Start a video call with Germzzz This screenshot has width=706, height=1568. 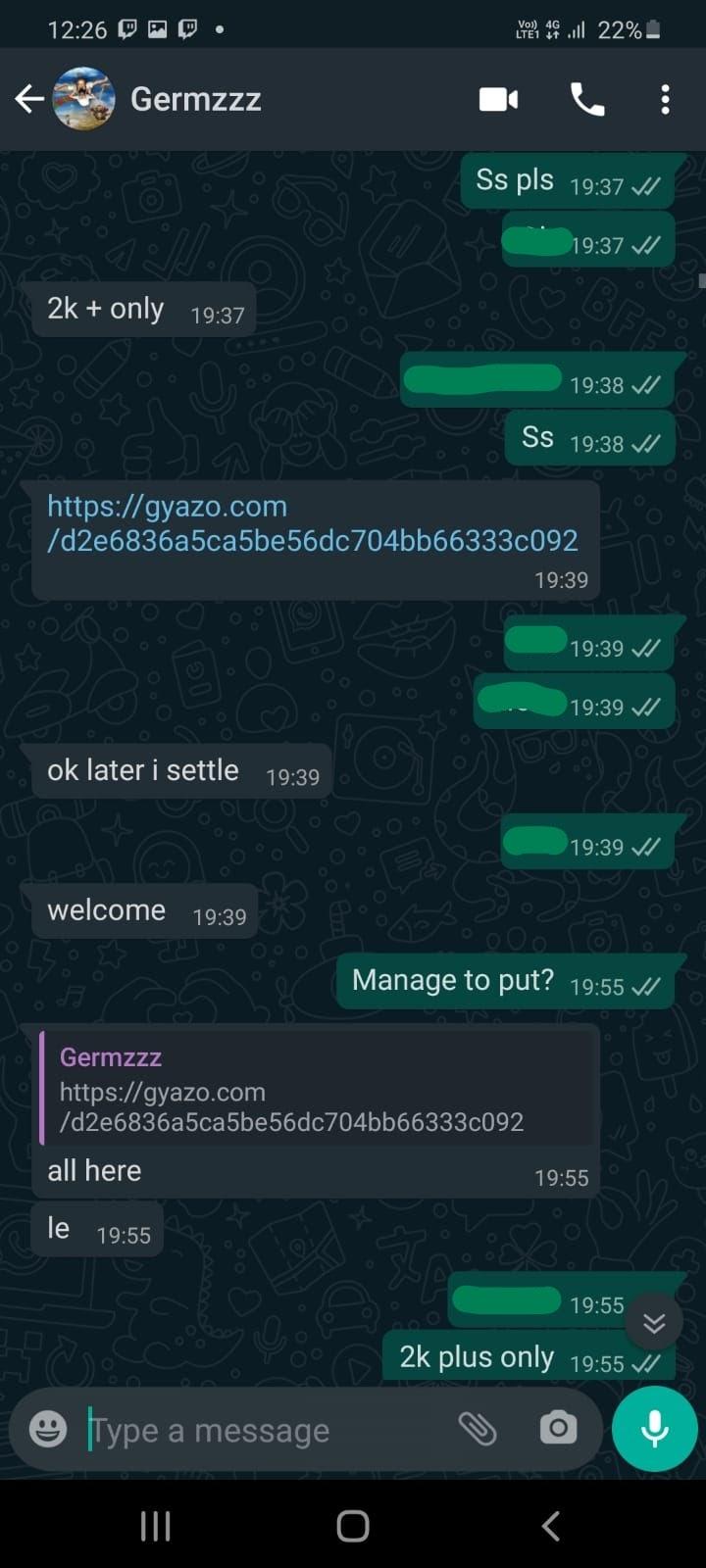coord(498,99)
